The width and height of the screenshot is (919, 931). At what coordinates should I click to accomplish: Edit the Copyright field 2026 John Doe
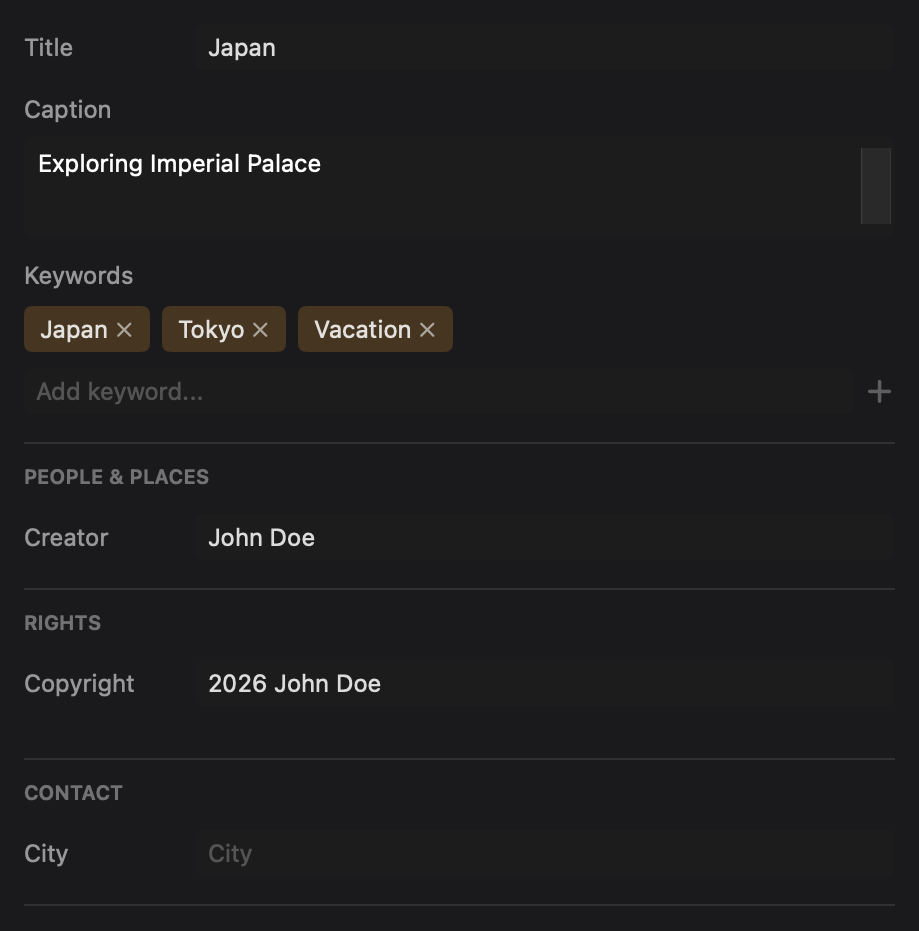(x=545, y=684)
